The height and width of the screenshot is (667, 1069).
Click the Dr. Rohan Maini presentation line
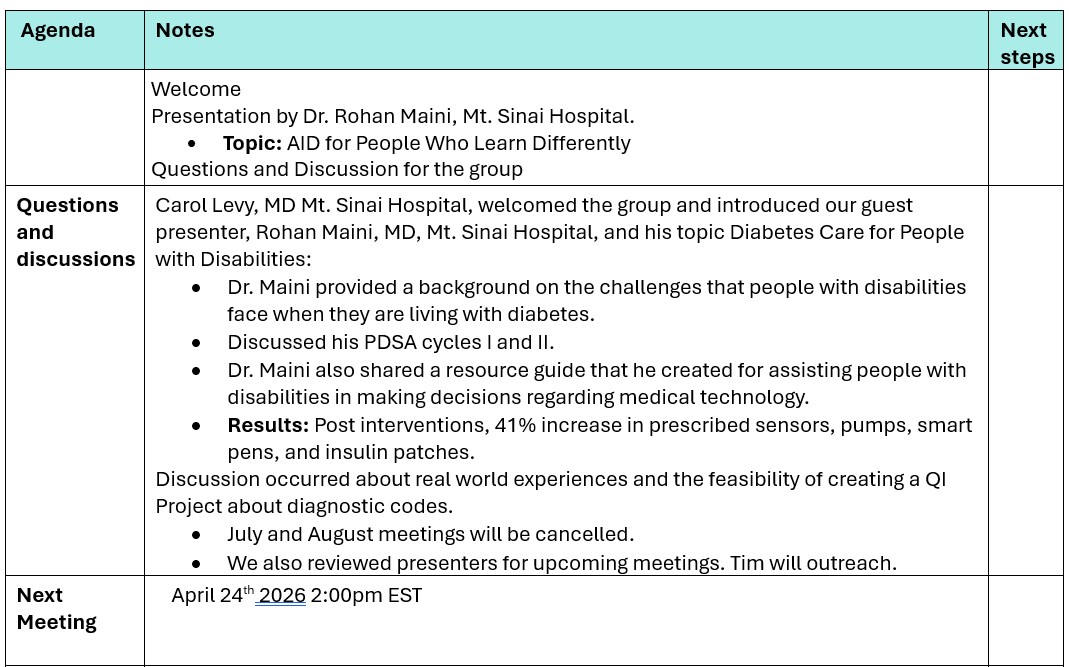[x=392, y=116]
